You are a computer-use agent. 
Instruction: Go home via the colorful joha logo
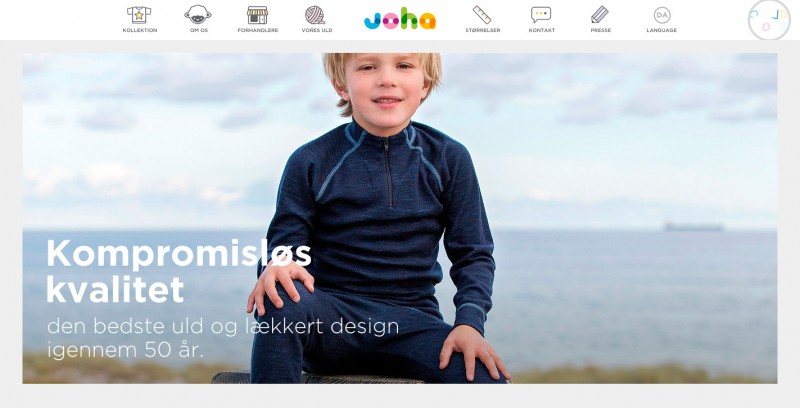pyautogui.click(x=400, y=18)
